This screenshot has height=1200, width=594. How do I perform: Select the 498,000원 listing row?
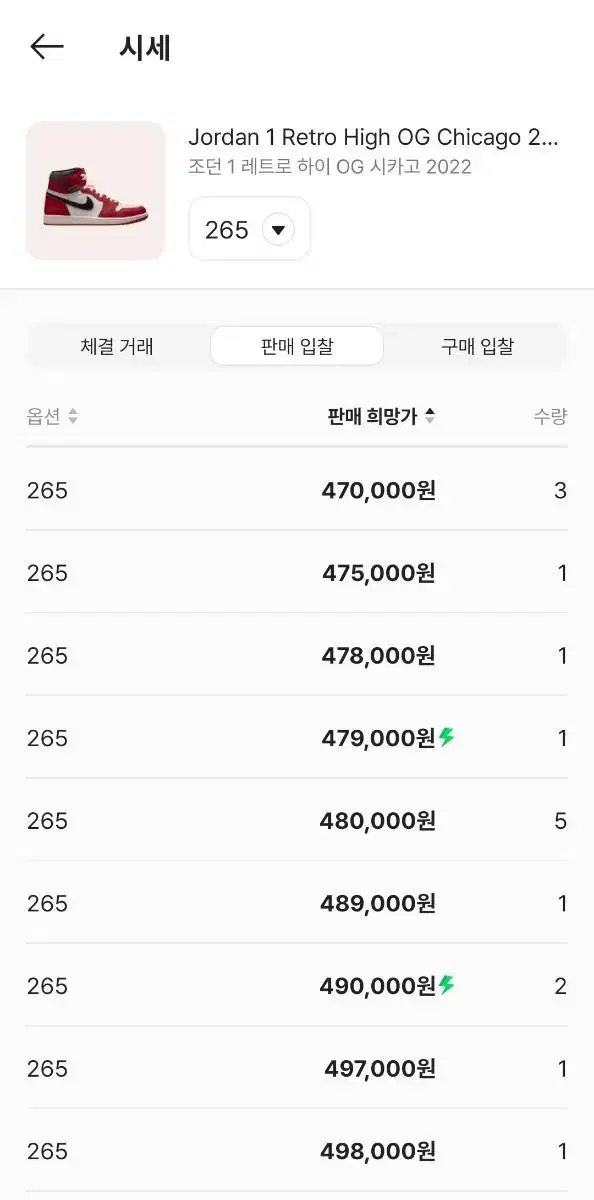[x=297, y=1151]
